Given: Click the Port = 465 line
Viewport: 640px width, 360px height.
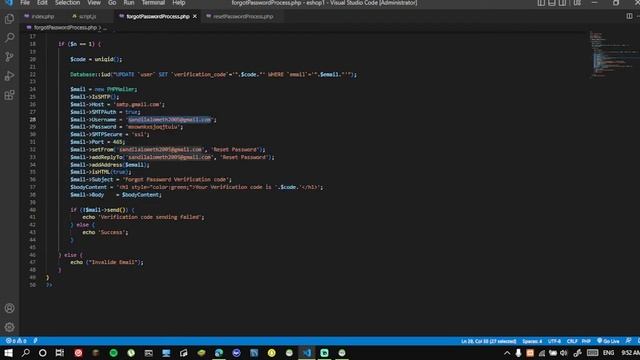Looking at the screenshot, I should pyautogui.click(x=98, y=142).
